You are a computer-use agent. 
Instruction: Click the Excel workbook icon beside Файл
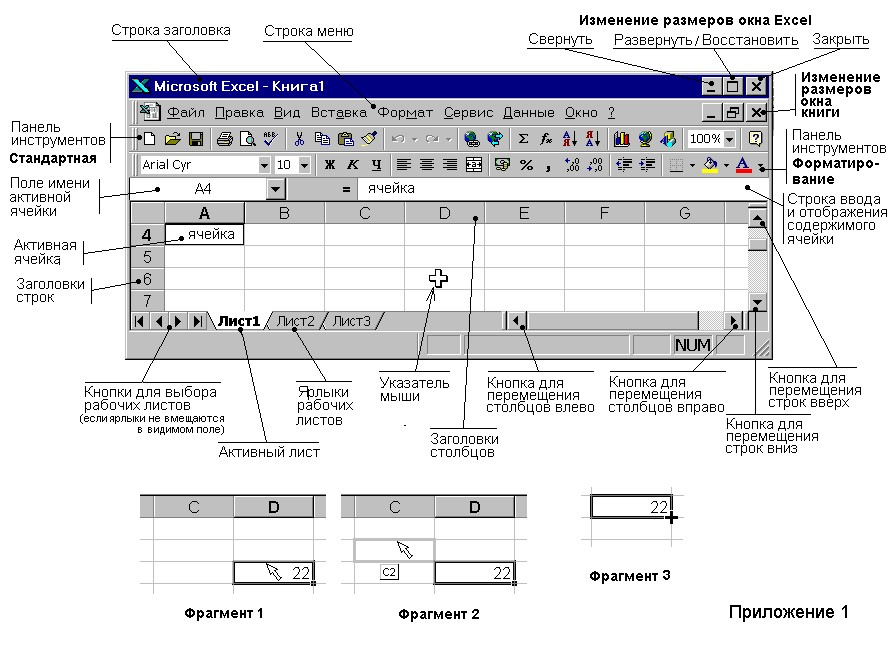(x=150, y=111)
